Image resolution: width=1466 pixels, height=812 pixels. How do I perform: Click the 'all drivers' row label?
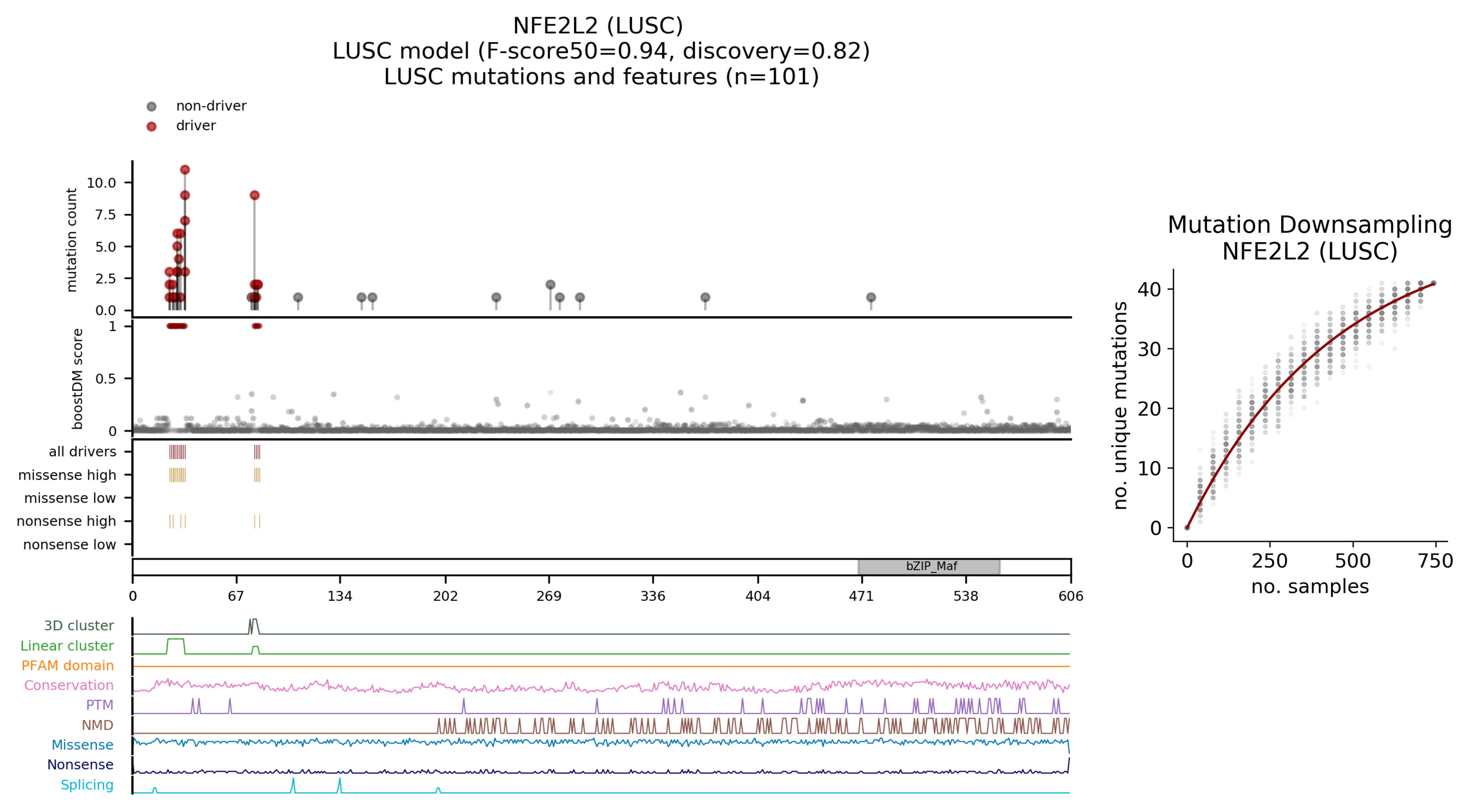click(x=82, y=451)
